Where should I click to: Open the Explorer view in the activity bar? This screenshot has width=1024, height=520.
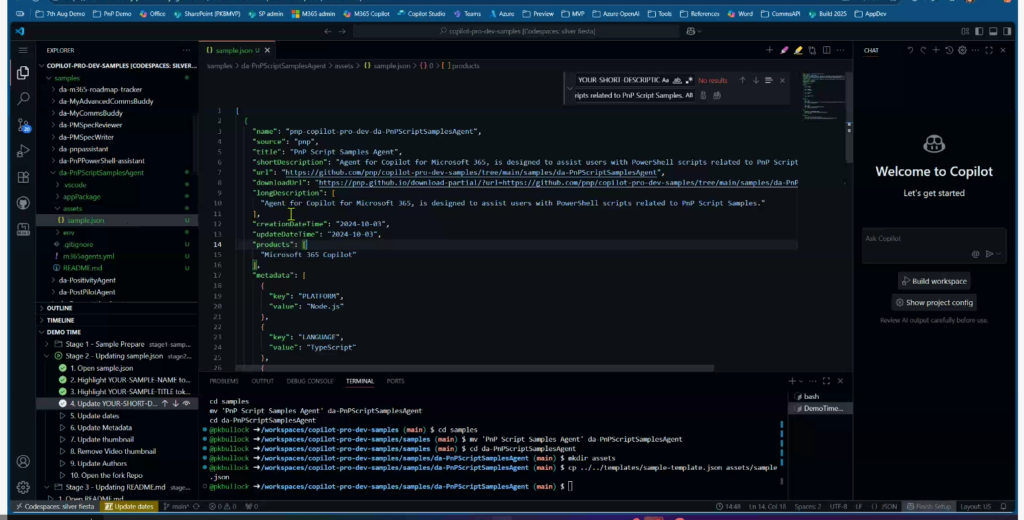click(23, 73)
